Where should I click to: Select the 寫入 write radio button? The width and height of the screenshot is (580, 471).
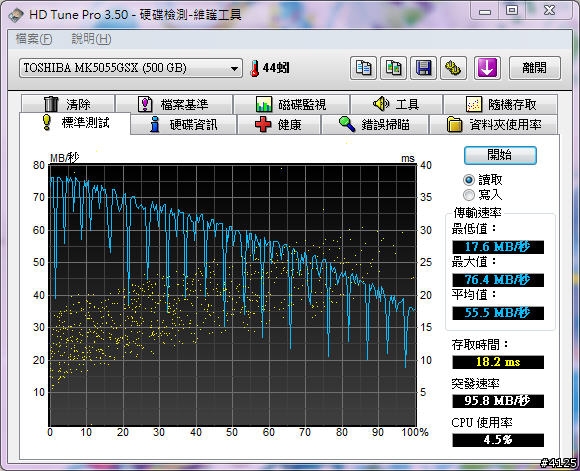click(469, 195)
